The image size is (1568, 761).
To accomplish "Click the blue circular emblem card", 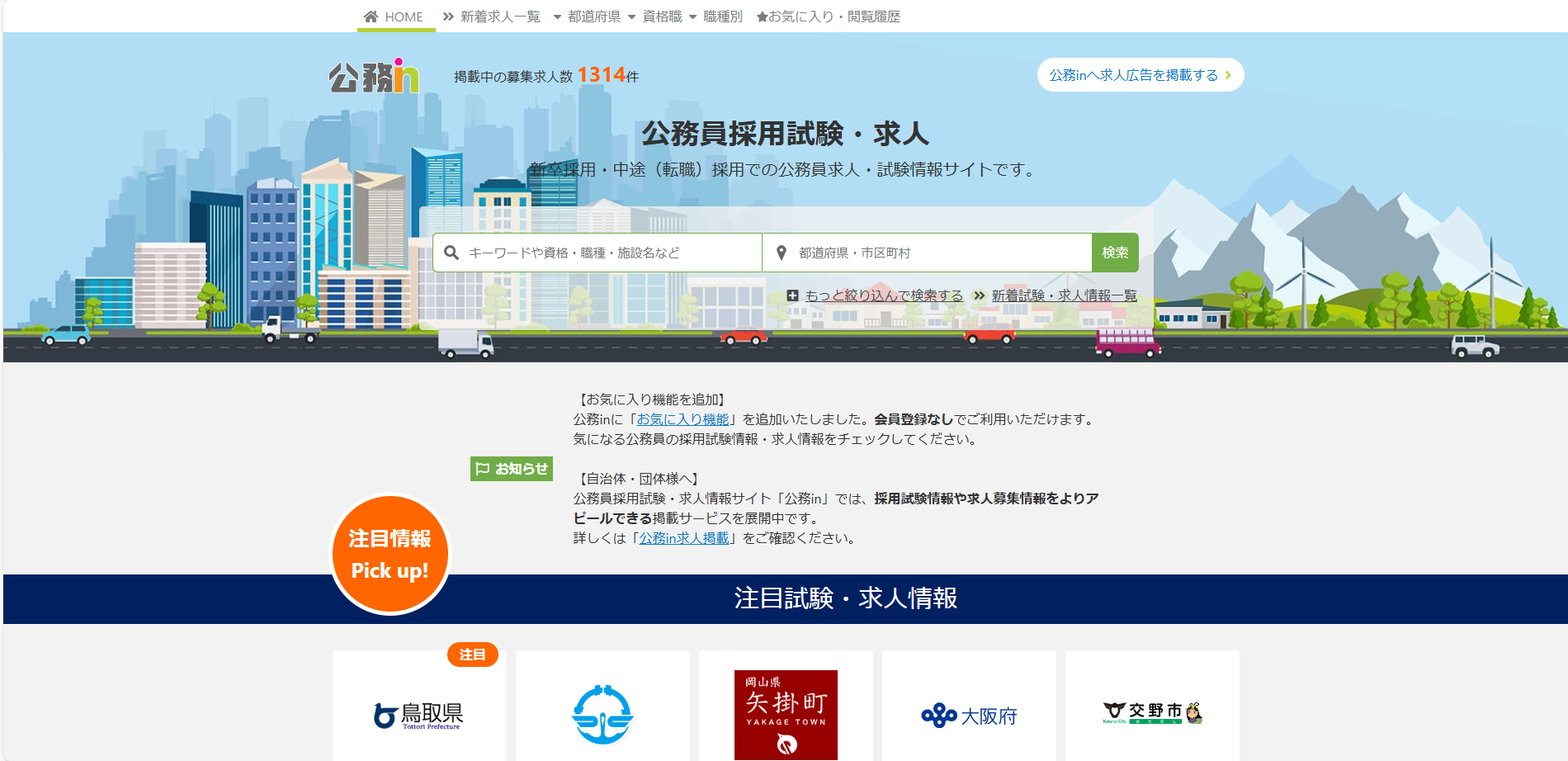I will click(x=602, y=714).
